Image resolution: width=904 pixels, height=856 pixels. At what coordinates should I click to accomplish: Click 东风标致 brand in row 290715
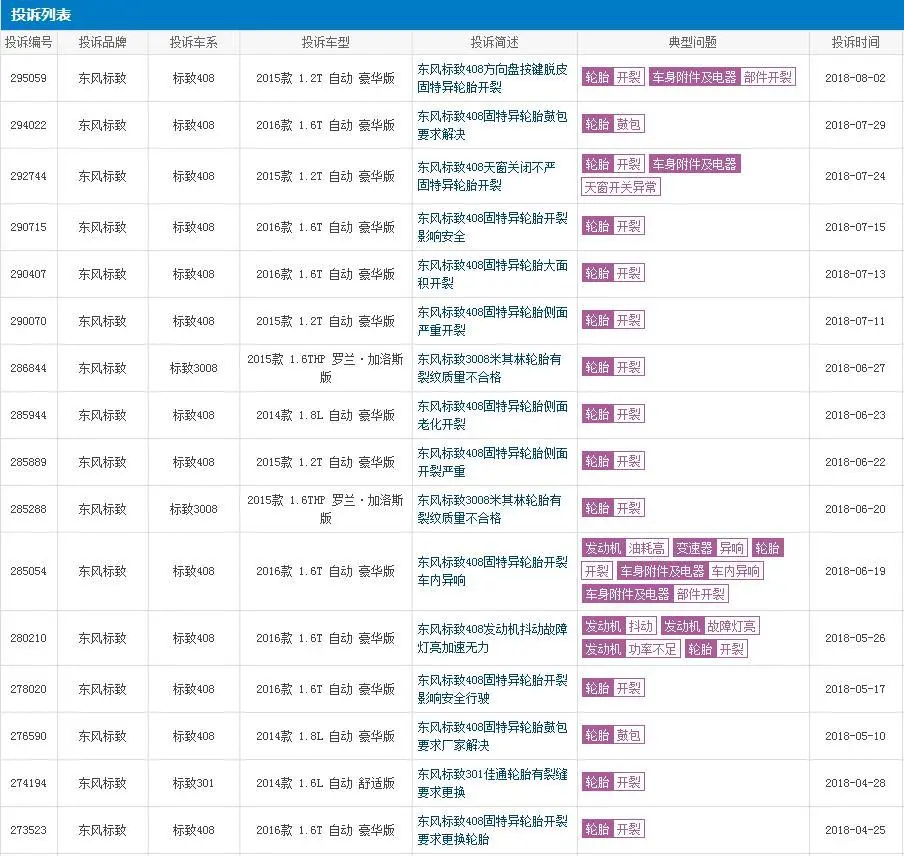(x=103, y=227)
